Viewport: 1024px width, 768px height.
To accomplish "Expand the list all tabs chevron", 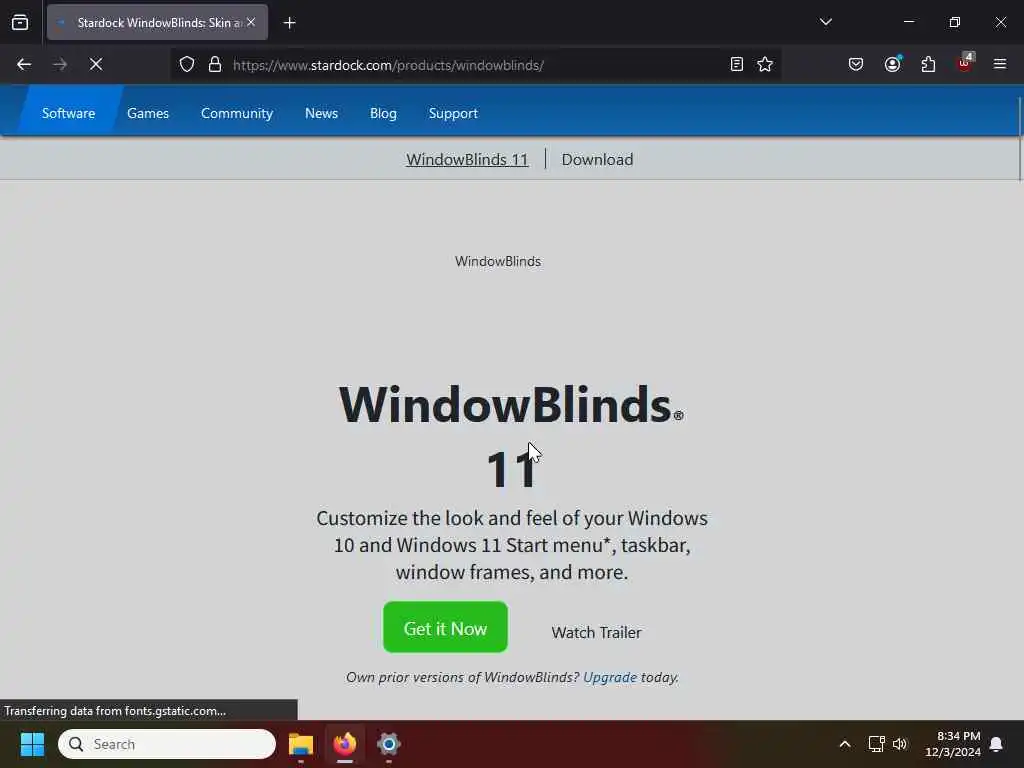I will (825, 22).
